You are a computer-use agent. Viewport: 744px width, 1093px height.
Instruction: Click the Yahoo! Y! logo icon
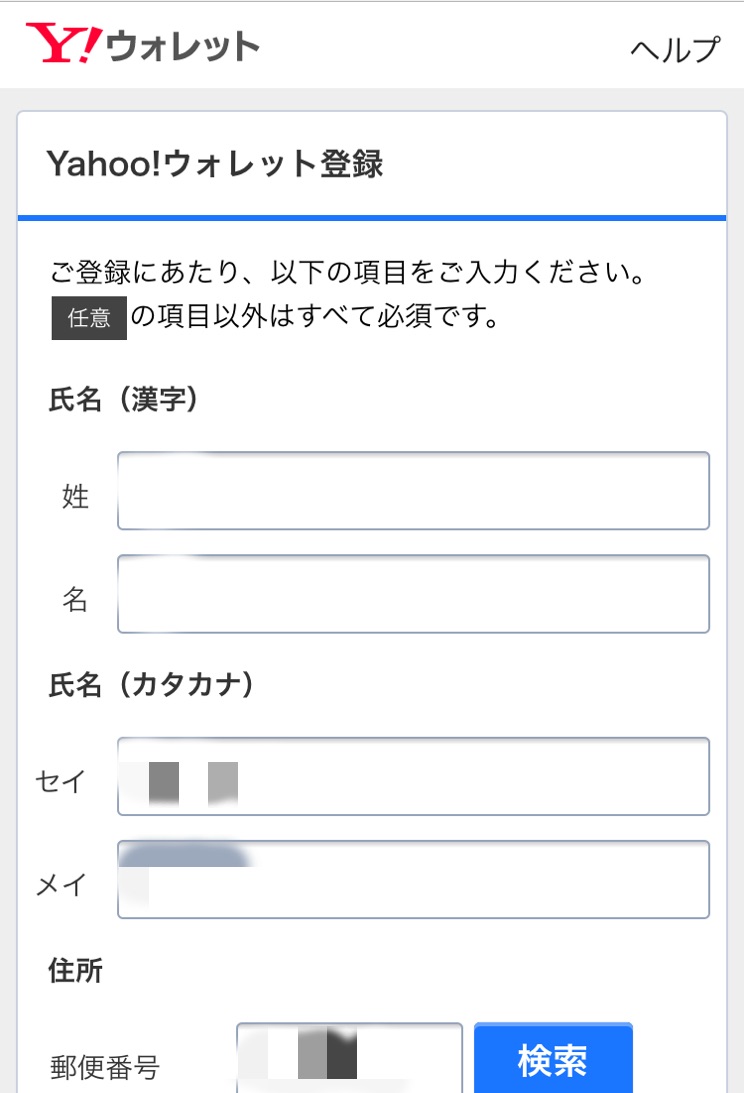[x=64, y=43]
